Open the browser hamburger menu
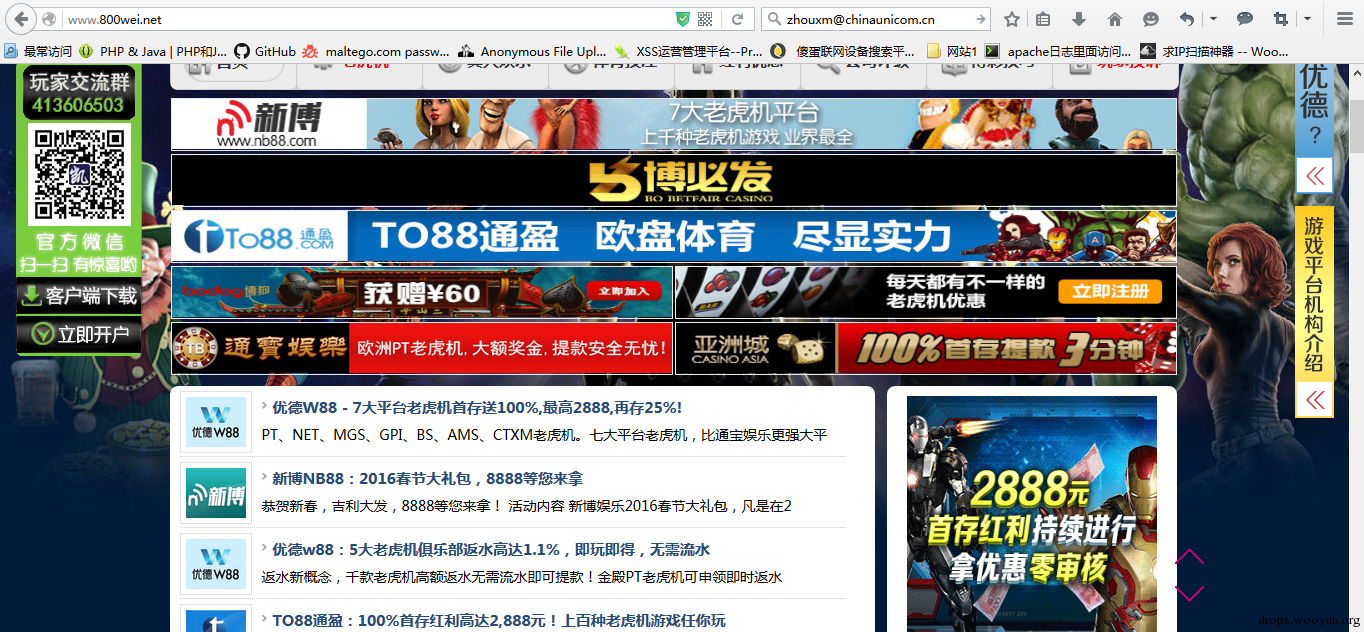Screen dimensions: 1364x632 (x=1345, y=19)
